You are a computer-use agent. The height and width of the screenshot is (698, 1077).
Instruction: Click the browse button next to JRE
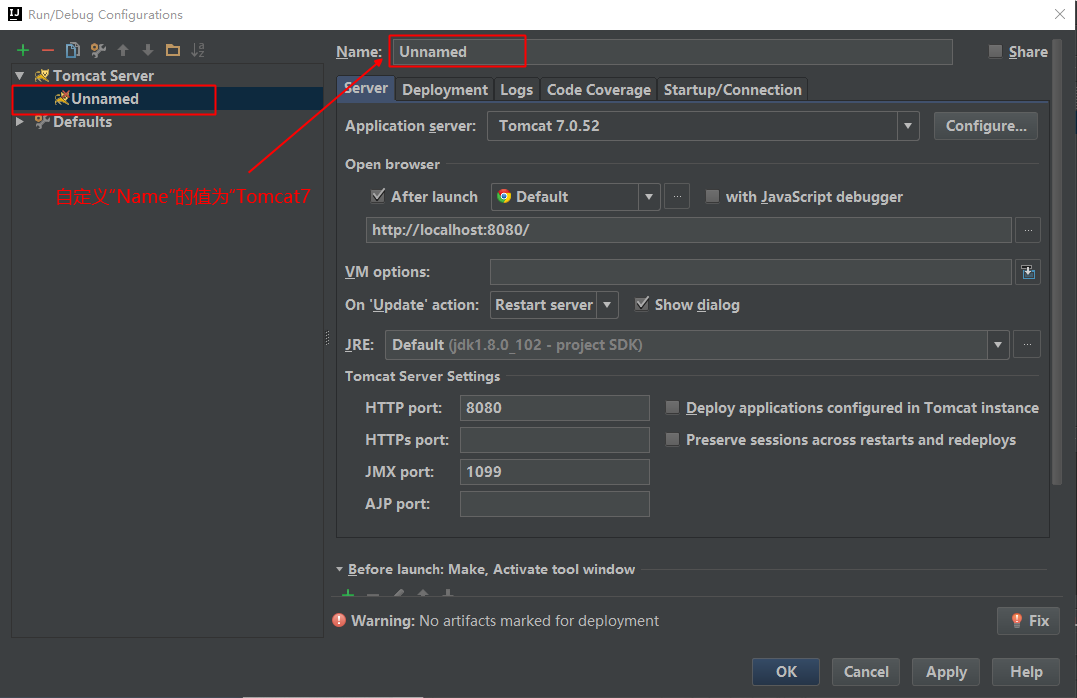[x=1027, y=345]
